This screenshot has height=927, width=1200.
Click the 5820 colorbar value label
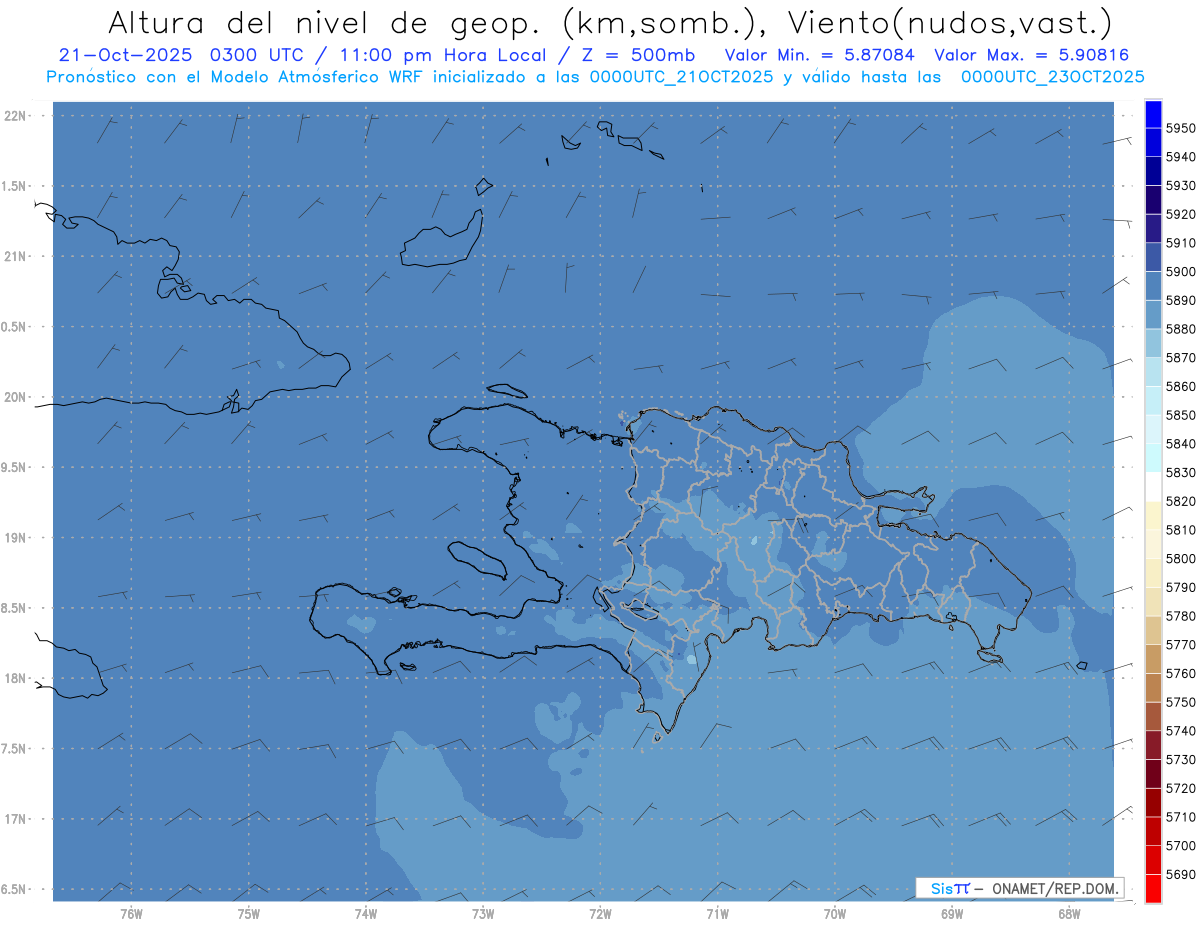pos(1181,501)
